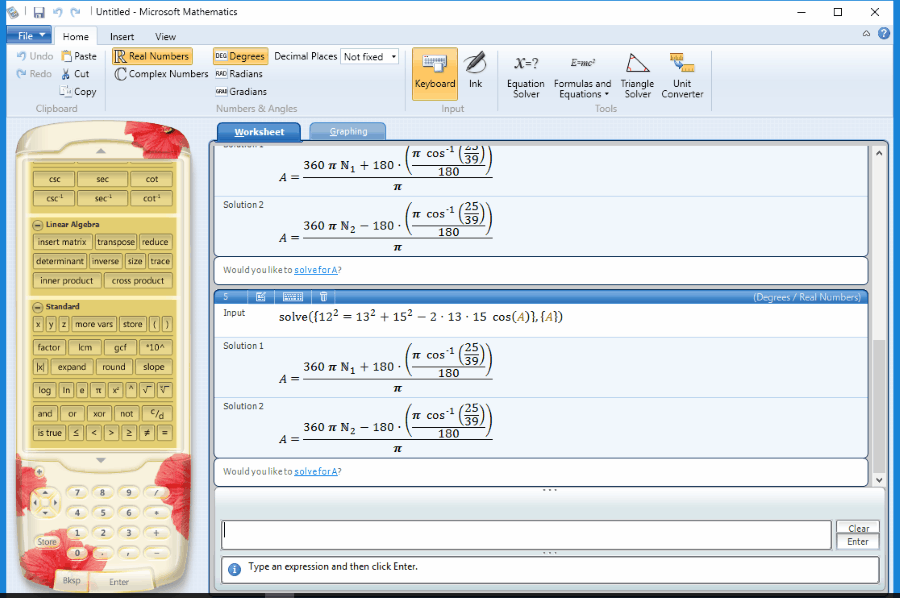Choose Complex Numbers mode
Viewport: 900px width, 598px height.
(x=161, y=74)
